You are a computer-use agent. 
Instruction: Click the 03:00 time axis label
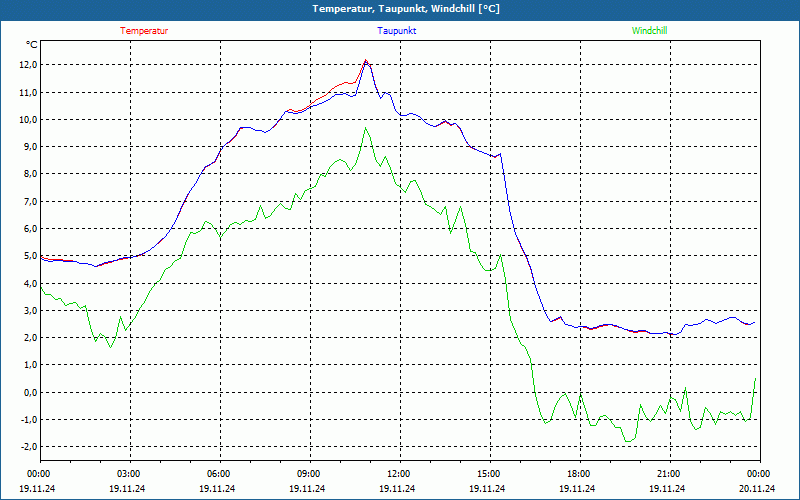tap(128, 474)
